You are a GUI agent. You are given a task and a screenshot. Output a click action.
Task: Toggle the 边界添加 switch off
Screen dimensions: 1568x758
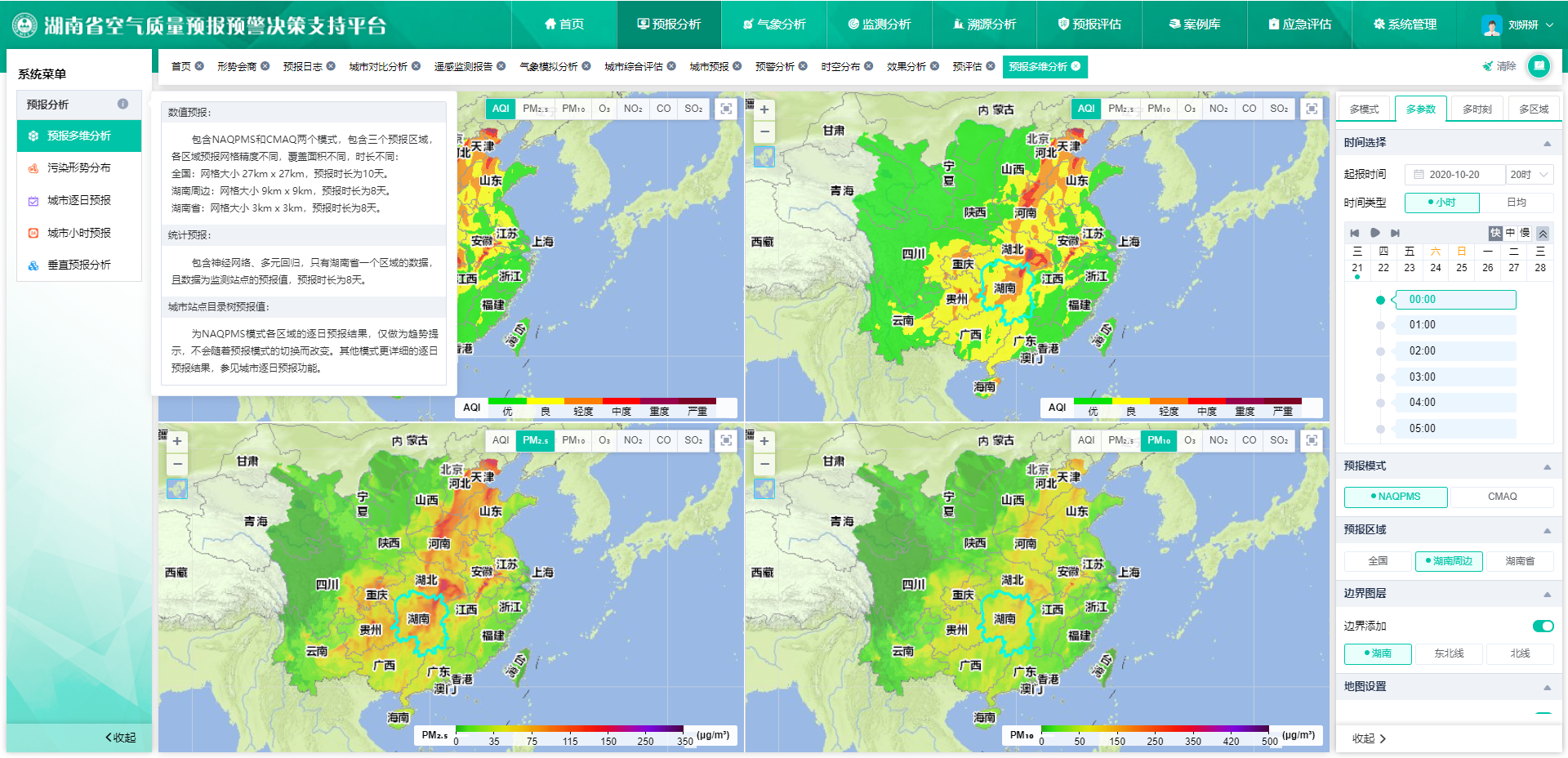(1543, 626)
